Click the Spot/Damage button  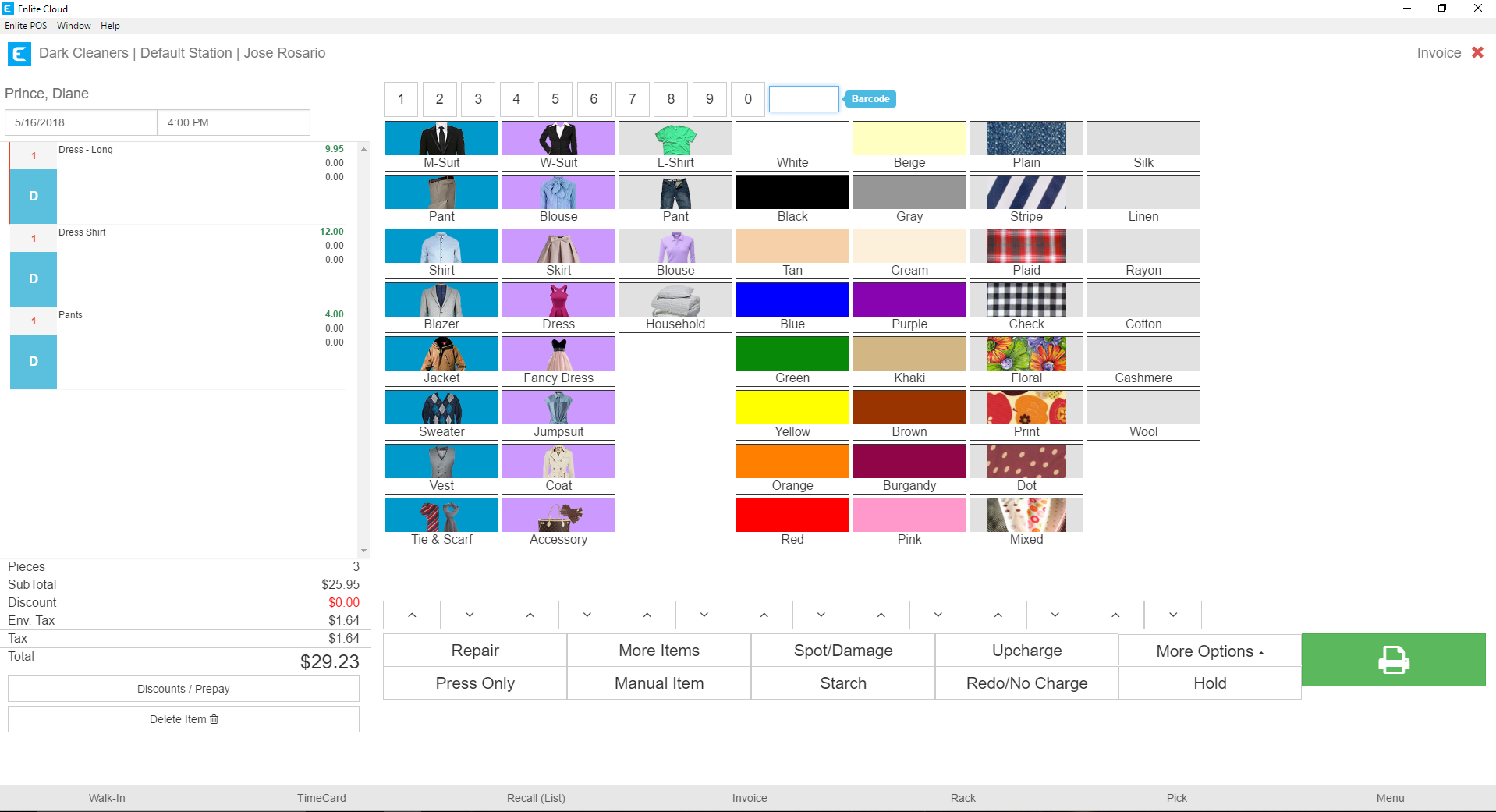tap(843, 651)
